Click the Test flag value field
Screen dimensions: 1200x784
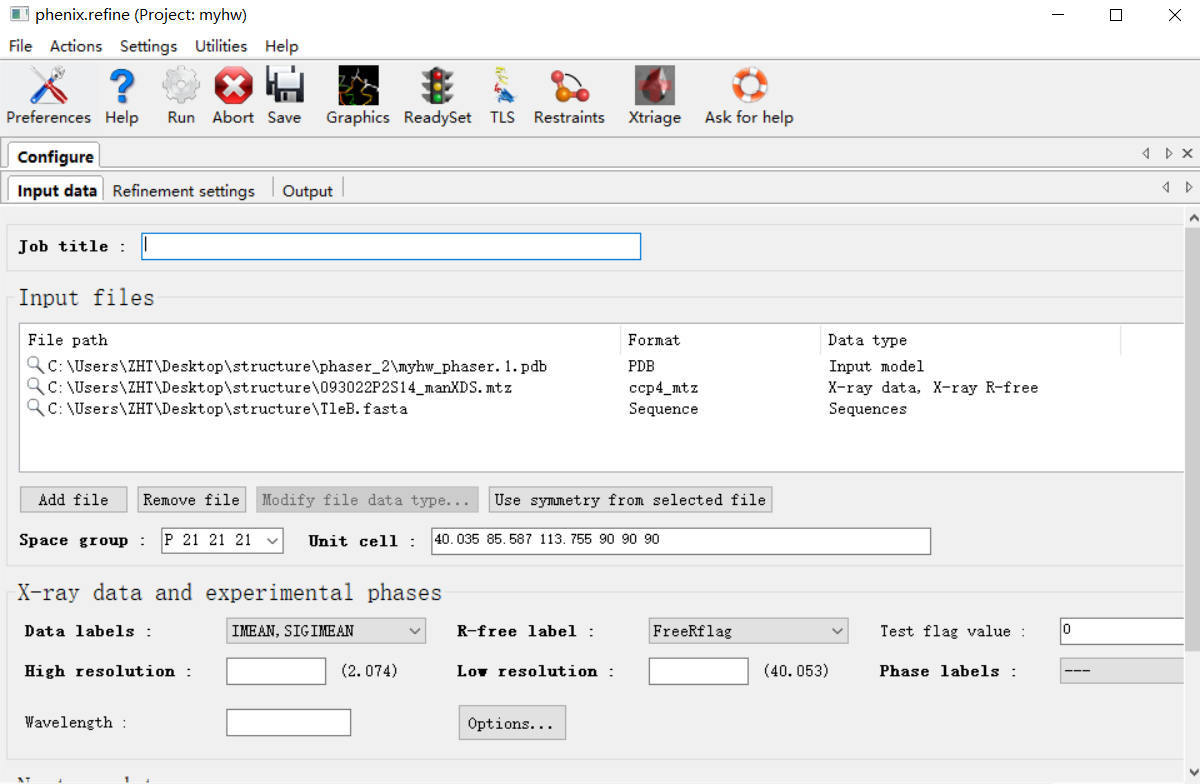(1122, 631)
